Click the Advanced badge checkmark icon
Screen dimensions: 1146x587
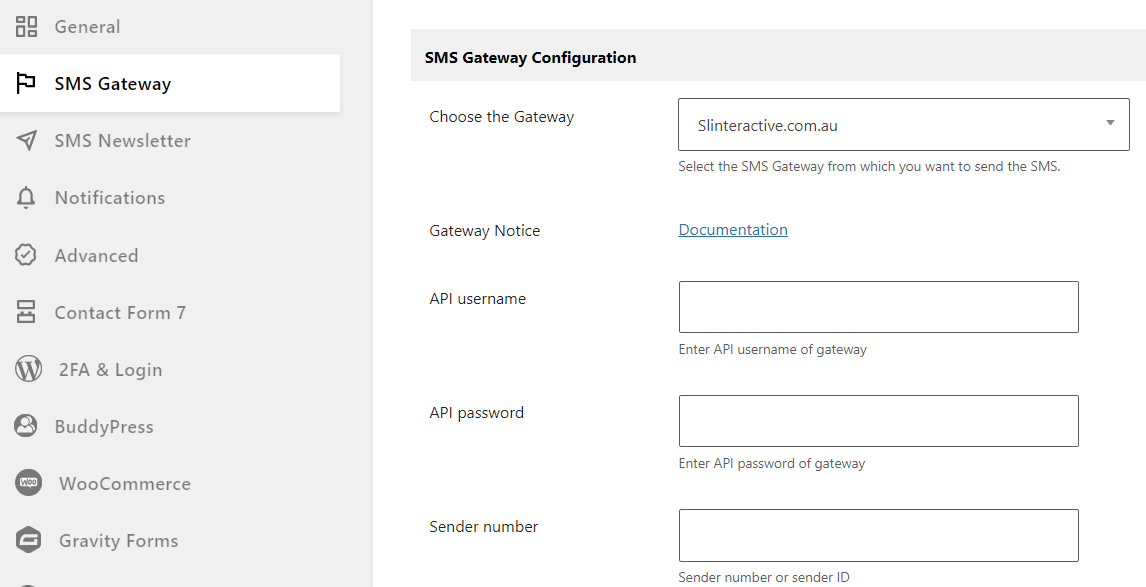[x=26, y=255]
